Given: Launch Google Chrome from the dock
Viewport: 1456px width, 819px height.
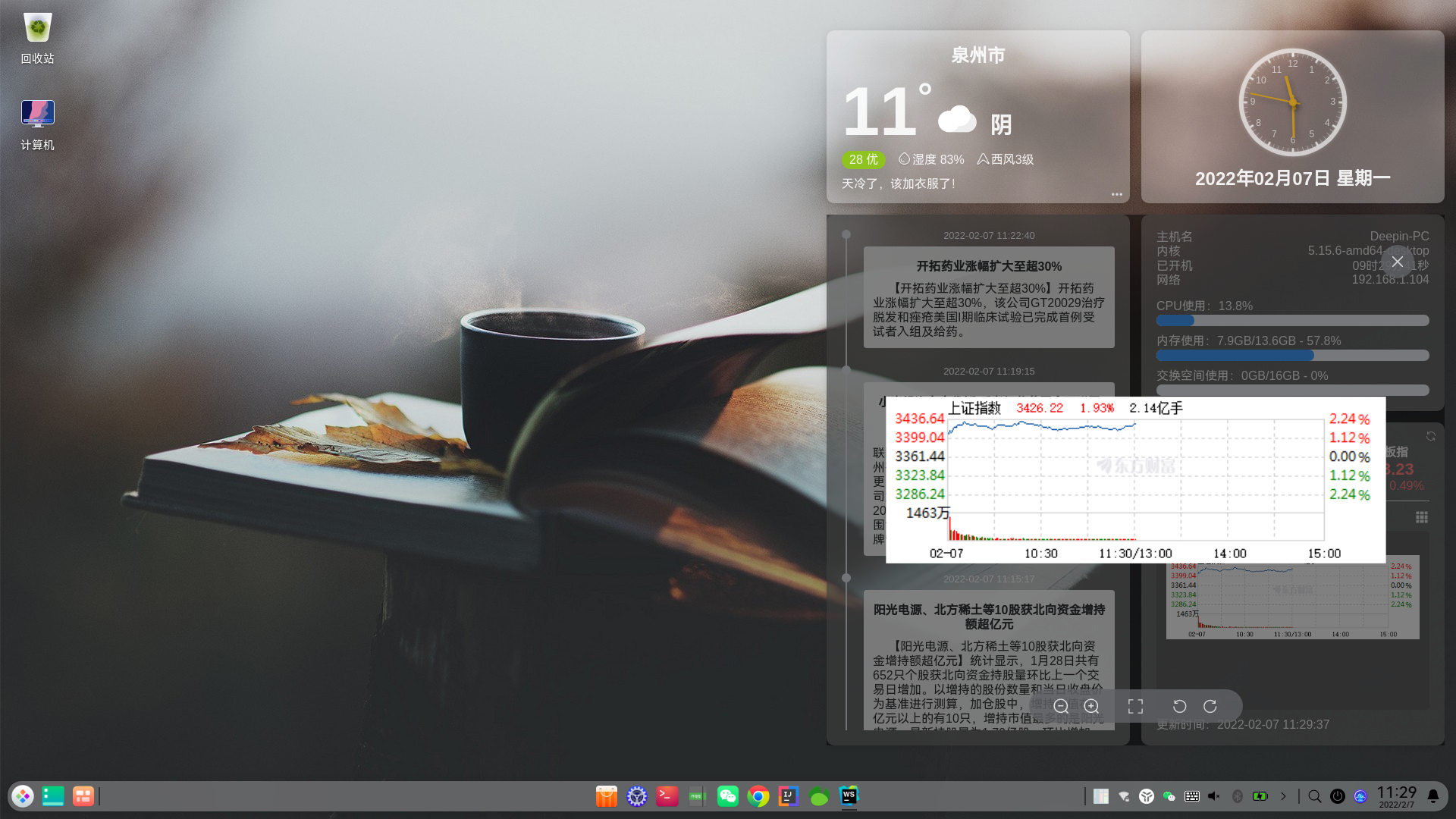Looking at the screenshot, I should point(758,795).
